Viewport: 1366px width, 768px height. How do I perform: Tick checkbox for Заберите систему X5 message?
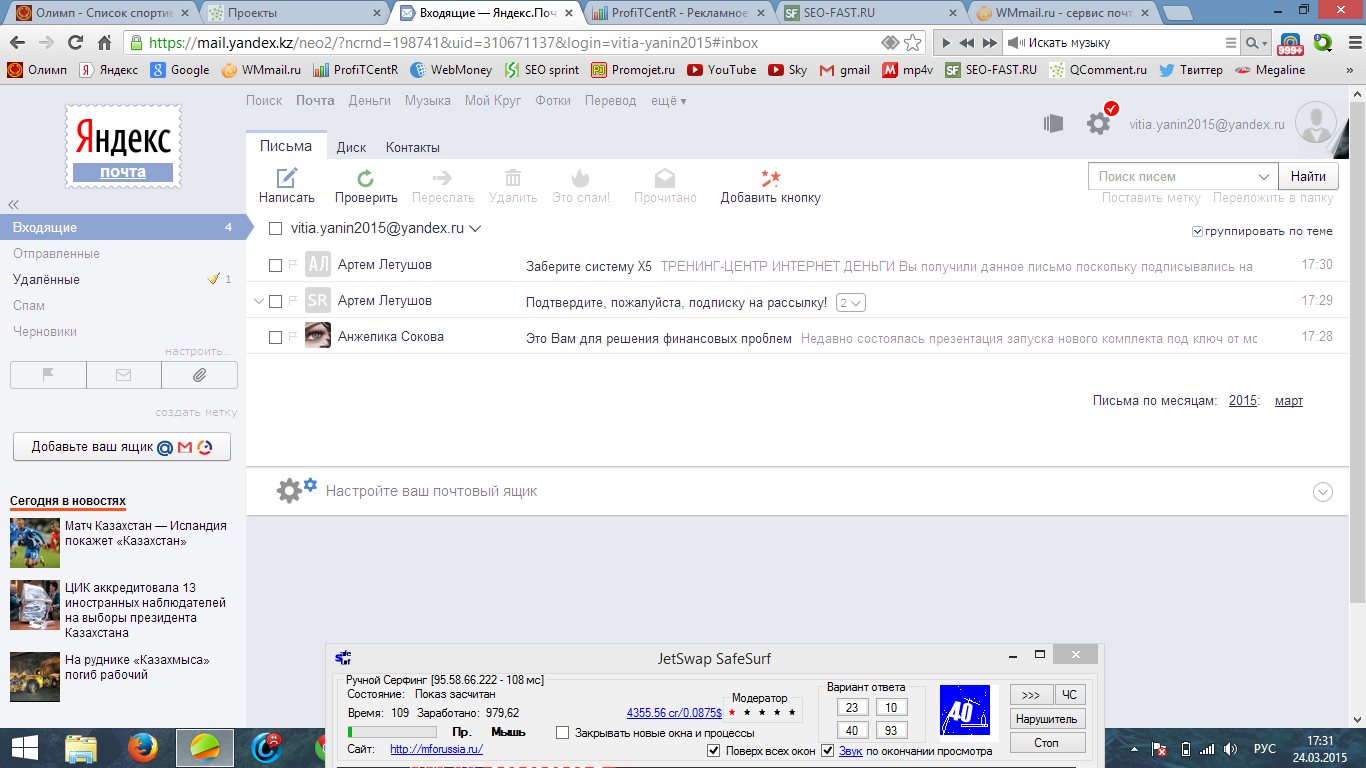275,265
